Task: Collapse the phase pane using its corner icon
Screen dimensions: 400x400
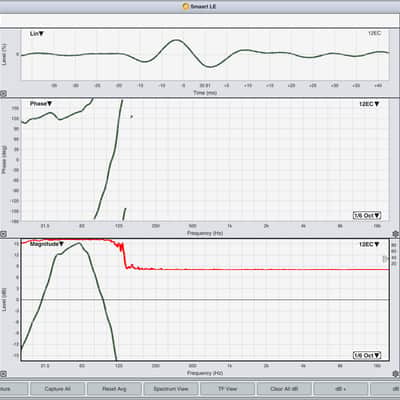Action: tap(3, 234)
